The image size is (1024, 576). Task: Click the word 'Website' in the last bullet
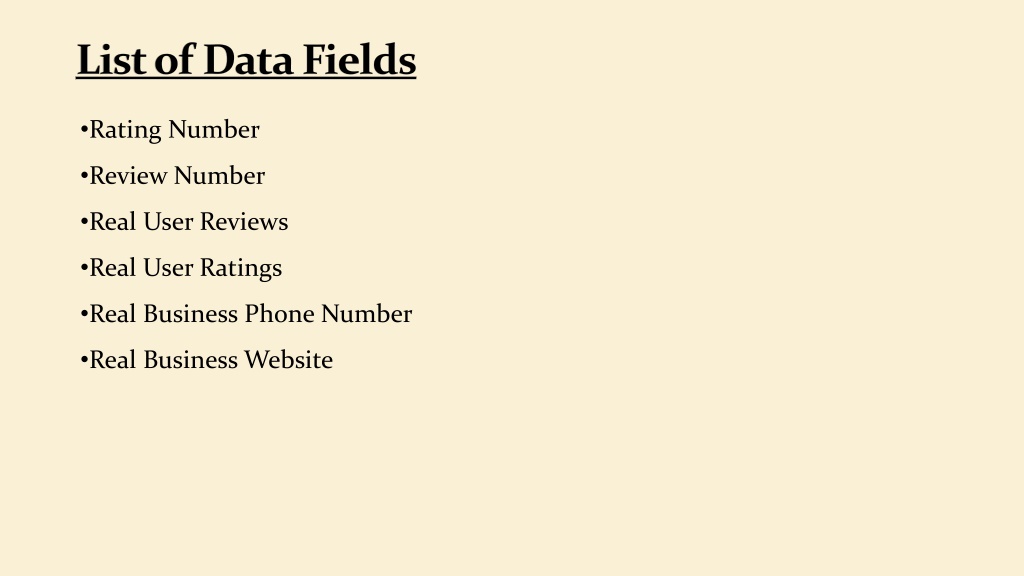click(x=289, y=360)
